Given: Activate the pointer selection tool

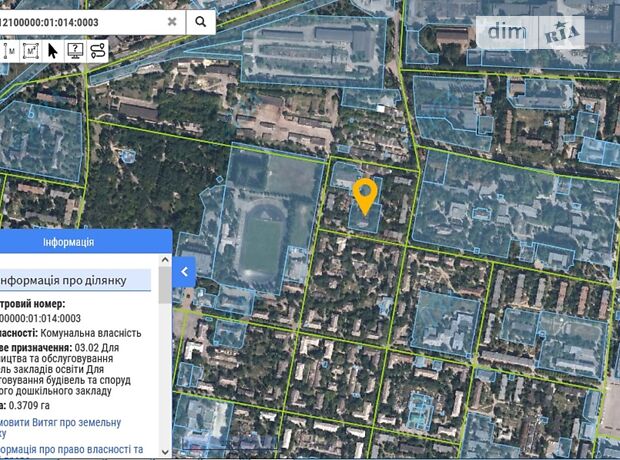Looking at the screenshot, I should pos(53,51).
